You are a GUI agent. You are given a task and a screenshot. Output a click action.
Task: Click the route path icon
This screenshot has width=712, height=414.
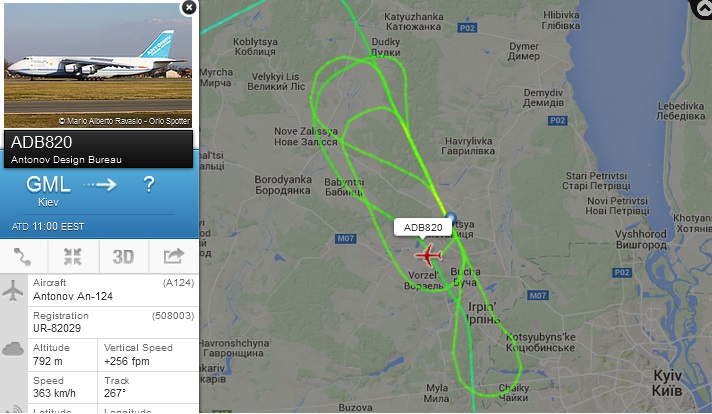(23, 256)
